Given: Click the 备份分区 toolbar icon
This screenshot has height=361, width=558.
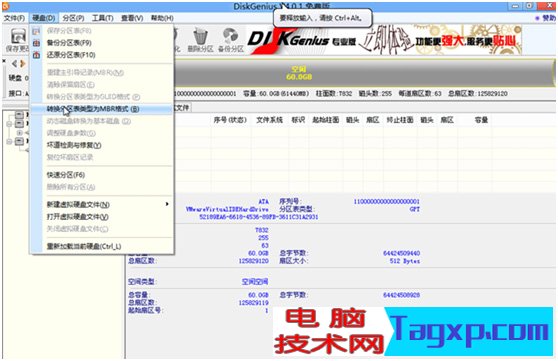Looking at the screenshot, I should 231,40.
